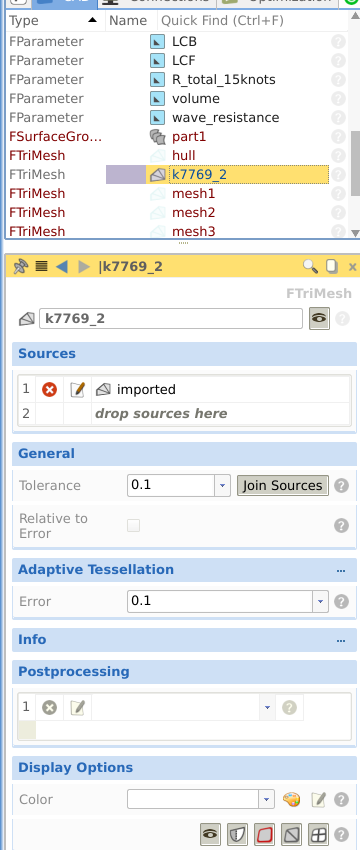Screen dimensions: 360x850
Task: Edit Color with the notepad icon
Action: pyautogui.click(x=318, y=799)
